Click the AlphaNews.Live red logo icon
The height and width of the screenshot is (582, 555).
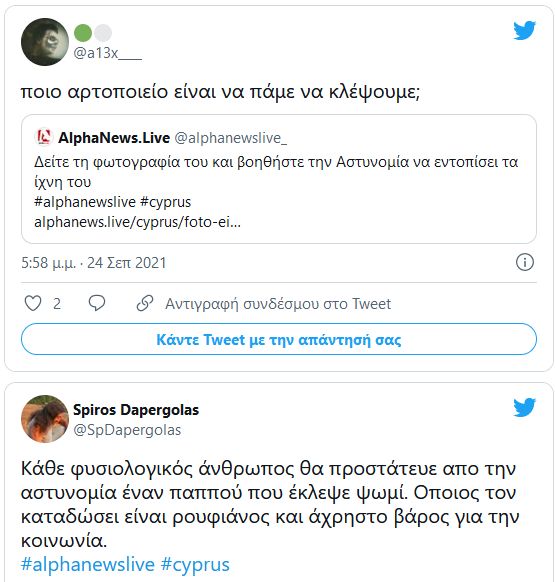[43, 137]
